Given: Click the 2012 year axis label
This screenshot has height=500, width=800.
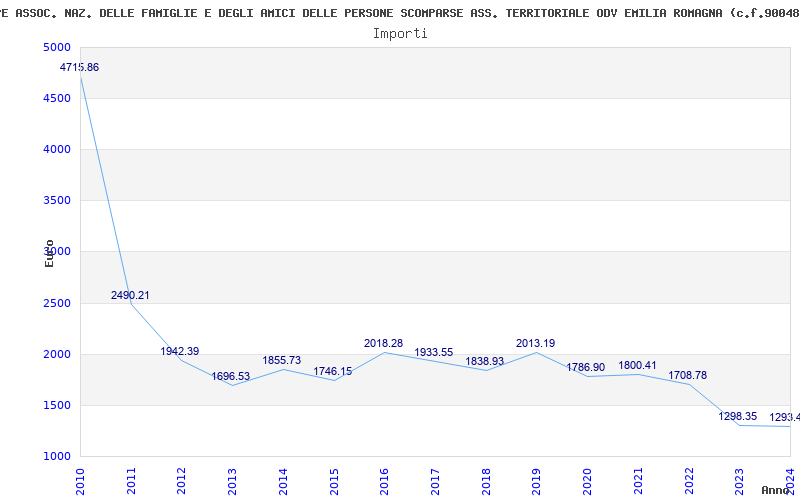Looking at the screenshot, I should point(182,478).
